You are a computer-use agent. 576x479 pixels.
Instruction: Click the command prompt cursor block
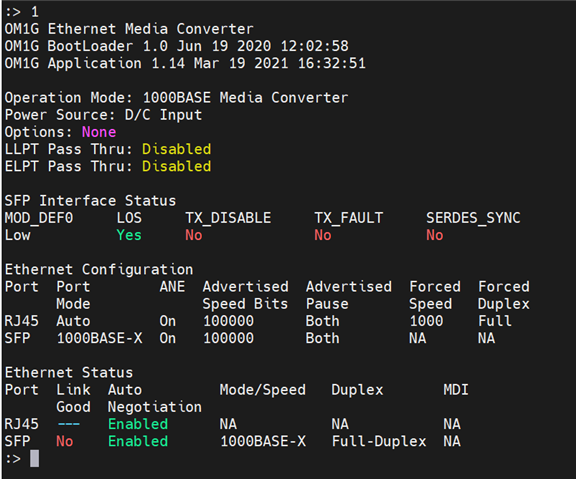[x=35, y=458]
